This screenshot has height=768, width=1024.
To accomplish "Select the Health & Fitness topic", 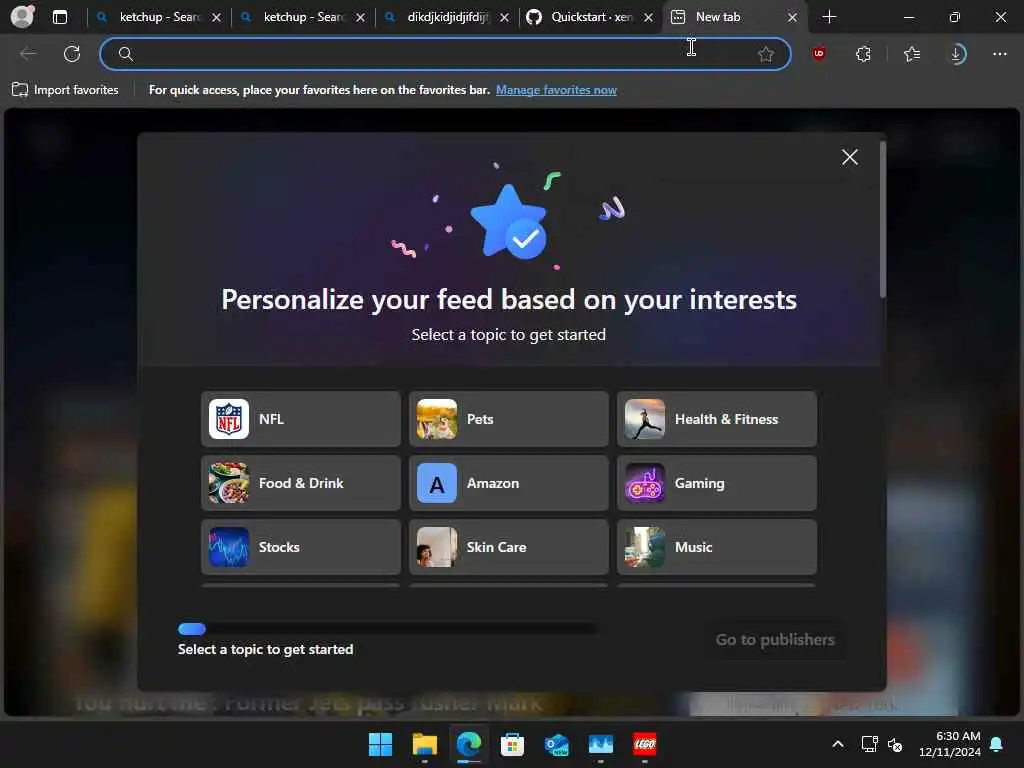I will [716, 419].
